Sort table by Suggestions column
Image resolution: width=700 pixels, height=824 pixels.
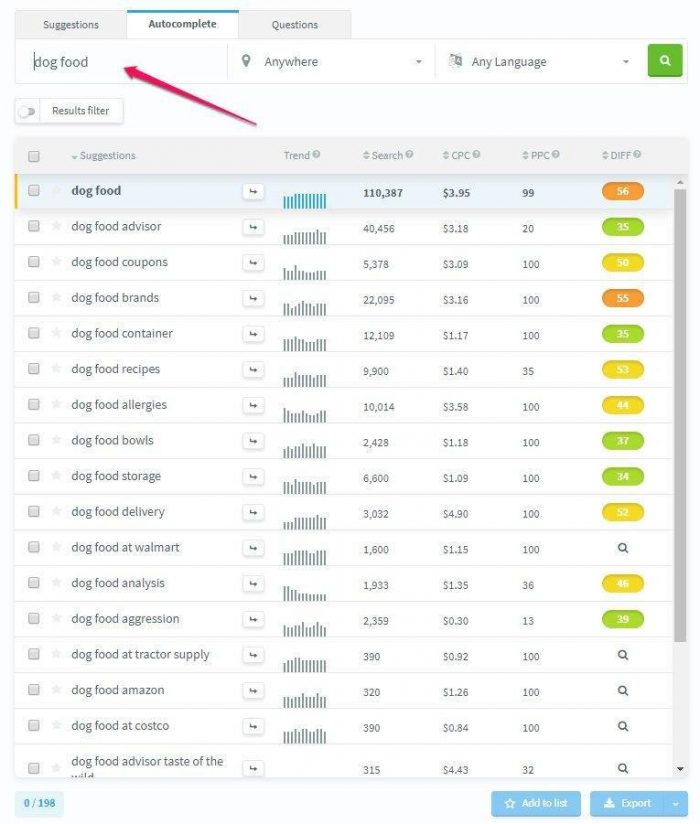pyautogui.click(x=104, y=156)
